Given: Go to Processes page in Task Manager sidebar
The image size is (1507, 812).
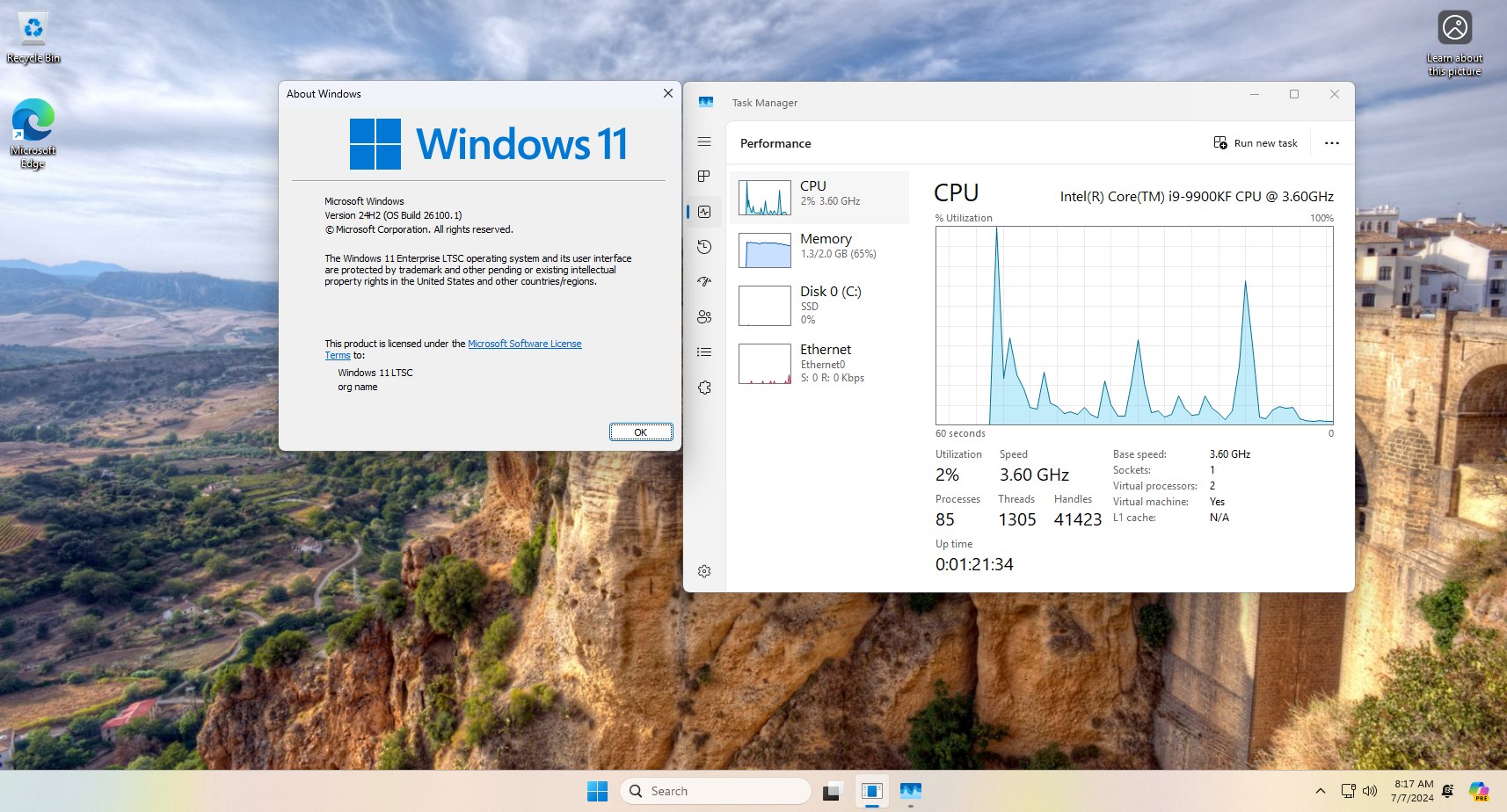Looking at the screenshot, I should tap(704, 177).
